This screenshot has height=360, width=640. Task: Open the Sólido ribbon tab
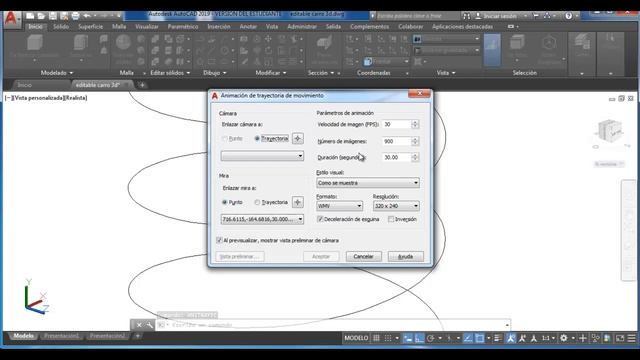click(61, 27)
